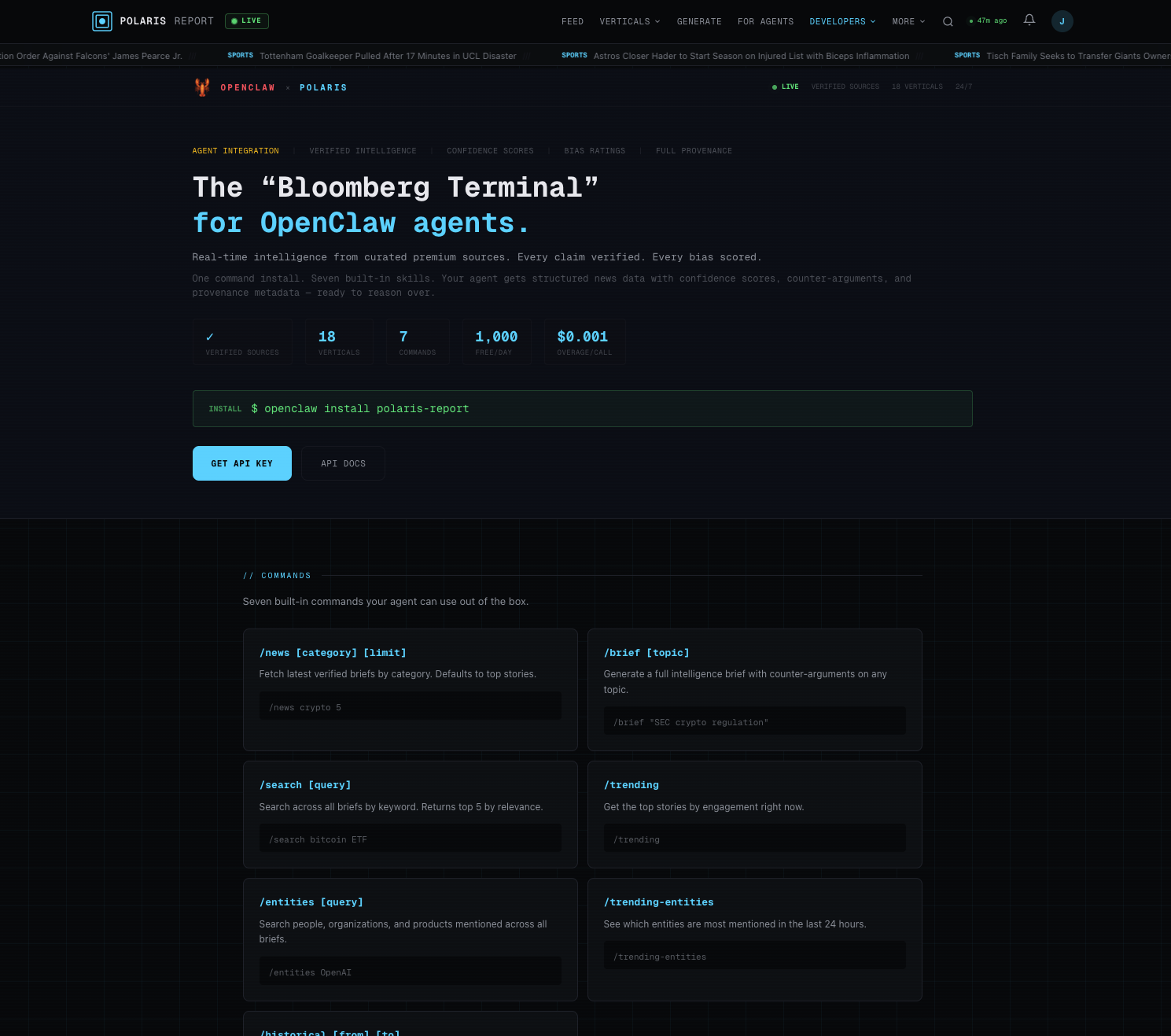Click the $0.001 Overage/Call stat card
Screen dimensions: 1171x1036
point(584,341)
